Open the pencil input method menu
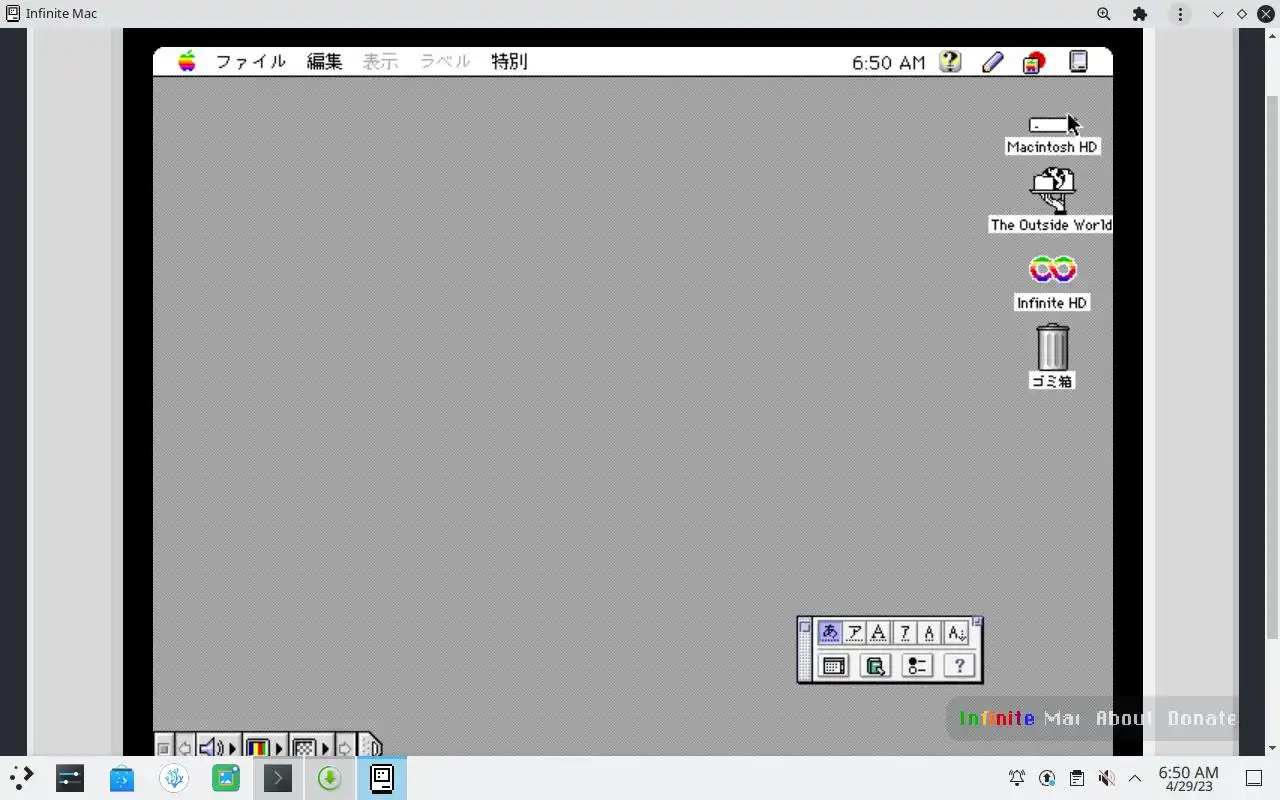This screenshot has width=1280, height=800. pos(992,62)
